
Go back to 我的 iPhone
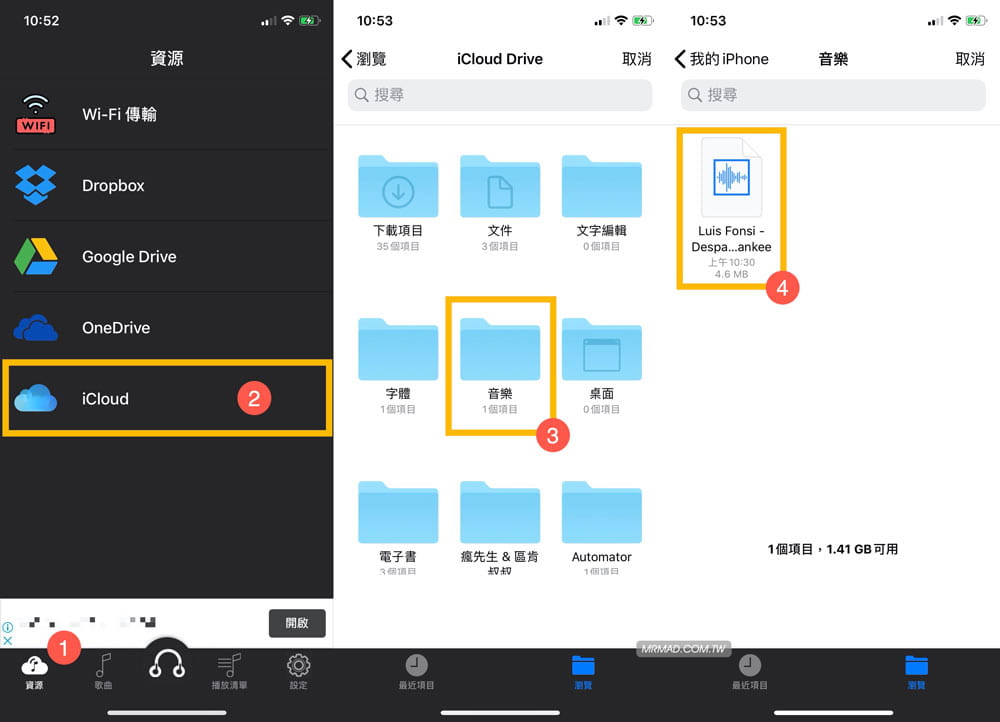point(721,59)
